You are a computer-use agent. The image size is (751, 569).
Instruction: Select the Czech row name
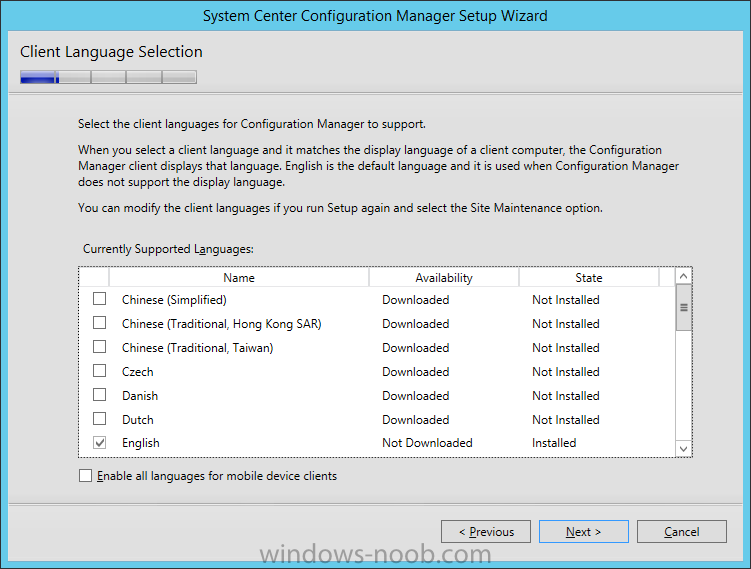pyautogui.click(x=138, y=372)
